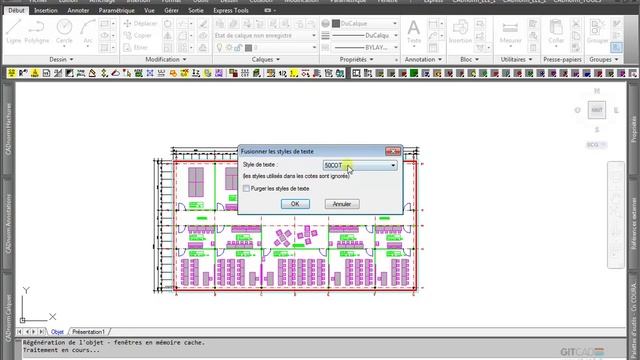The image size is (640, 360).
Task: Click the S compass direction on ViewCube
Action: 597,129
